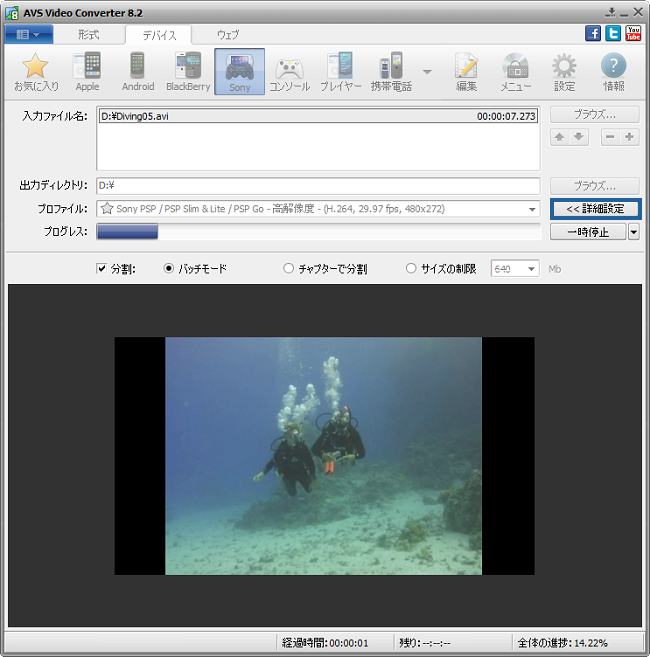Remove file with minus button

[610, 137]
